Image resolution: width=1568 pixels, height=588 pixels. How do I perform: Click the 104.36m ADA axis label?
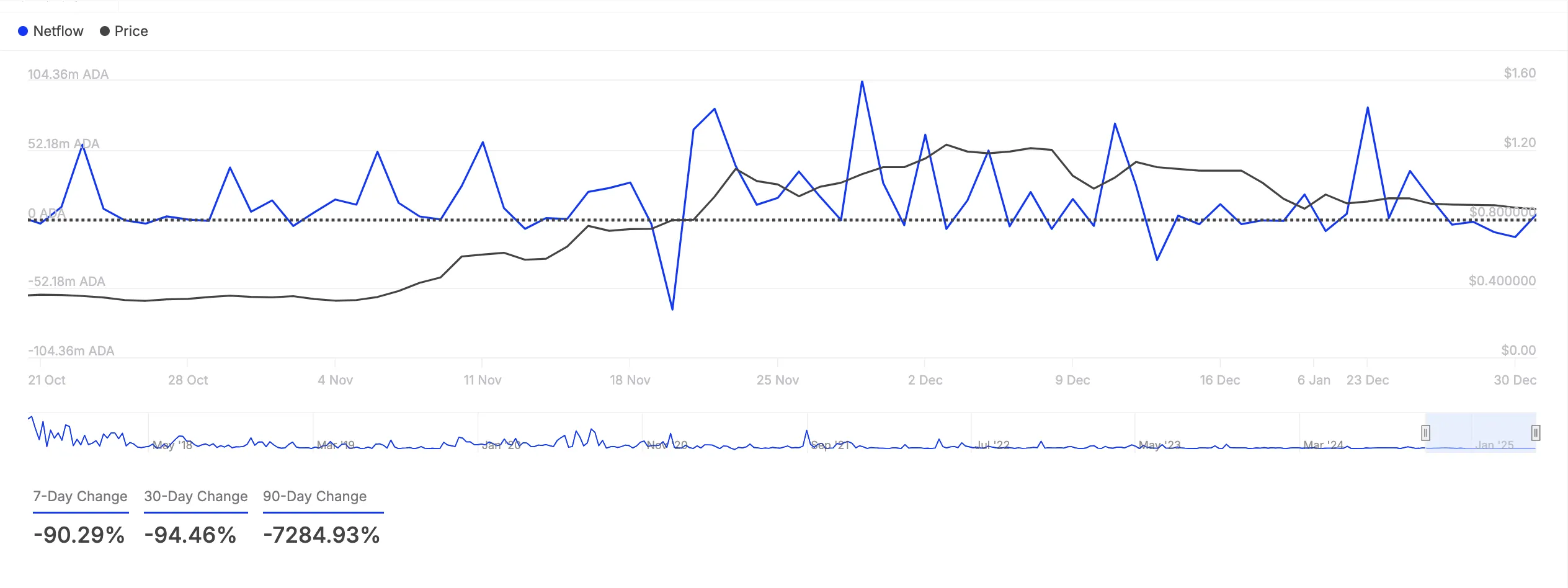[68, 74]
